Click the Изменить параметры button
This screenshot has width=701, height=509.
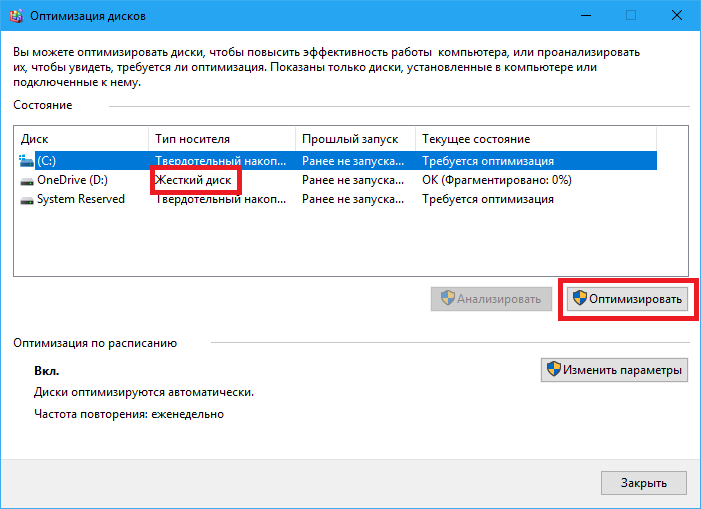(614, 370)
